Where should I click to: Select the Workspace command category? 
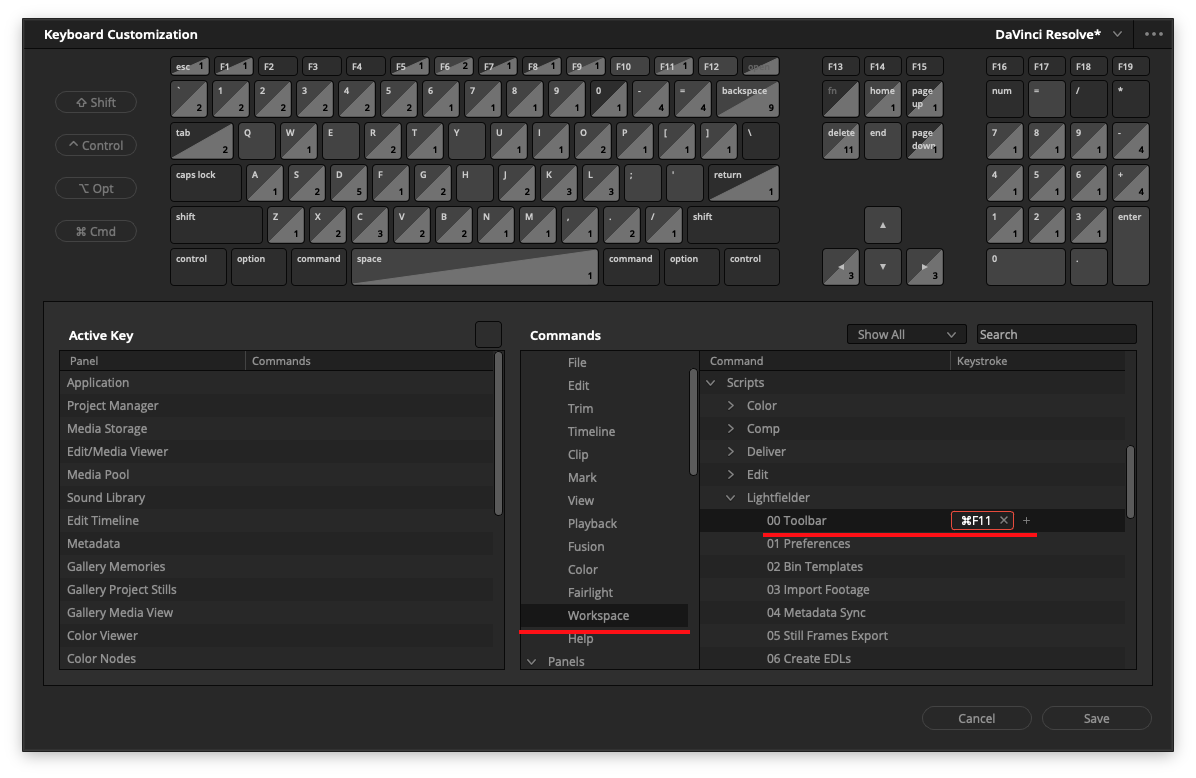(x=604, y=616)
